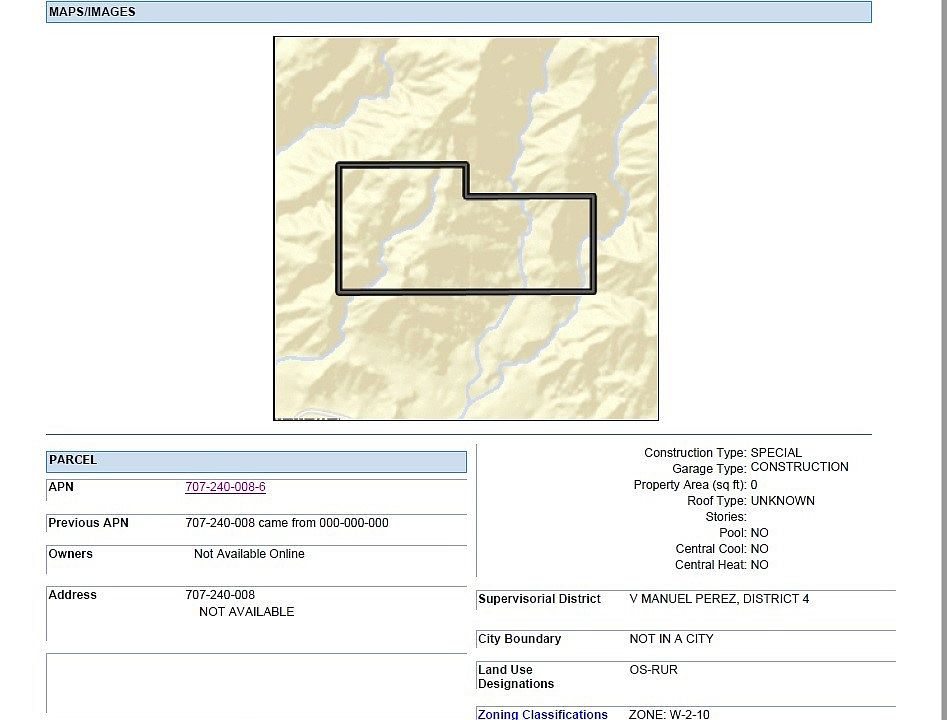Select address value 707-240-008
This screenshot has height=720, width=947.
coord(220,595)
